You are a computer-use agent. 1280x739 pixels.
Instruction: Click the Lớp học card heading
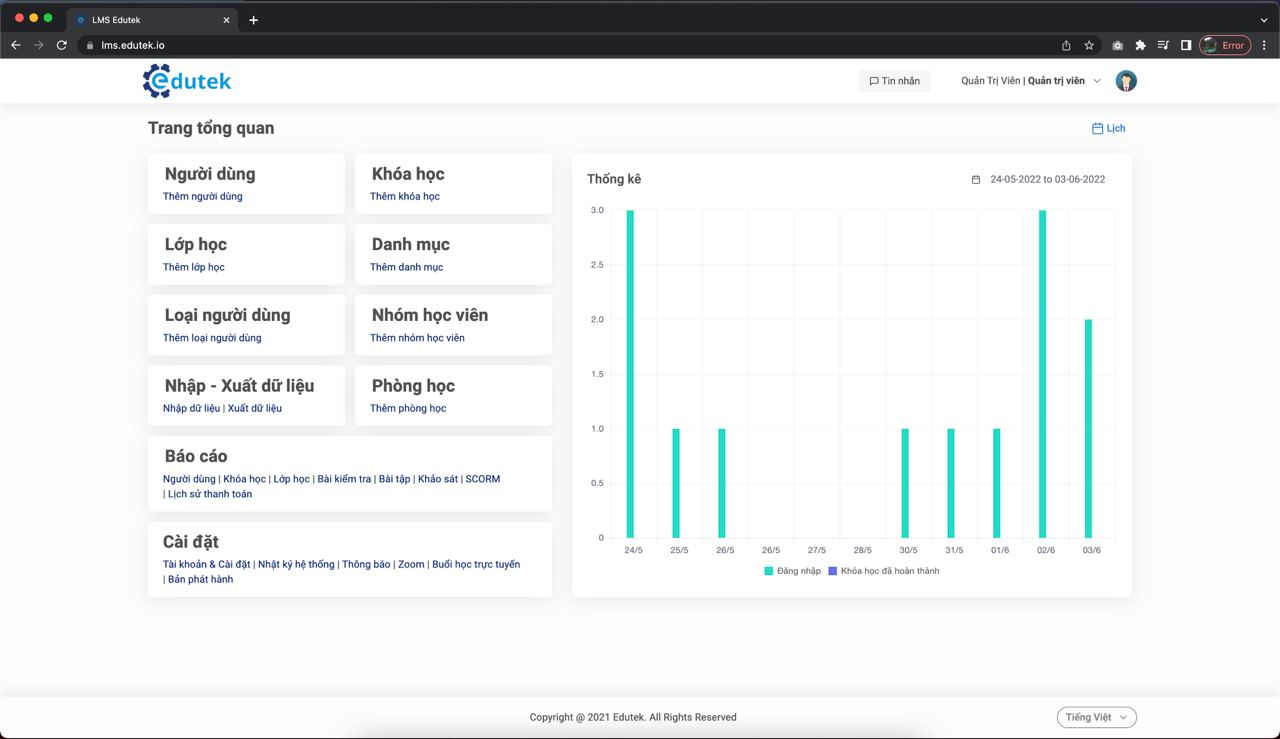tap(196, 244)
